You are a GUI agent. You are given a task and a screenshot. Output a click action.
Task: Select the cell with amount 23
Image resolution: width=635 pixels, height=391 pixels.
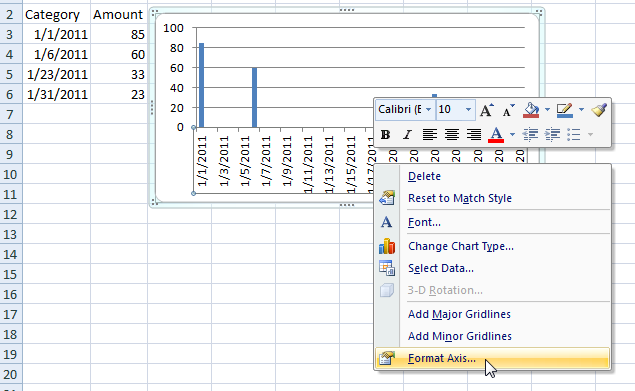[119, 94]
